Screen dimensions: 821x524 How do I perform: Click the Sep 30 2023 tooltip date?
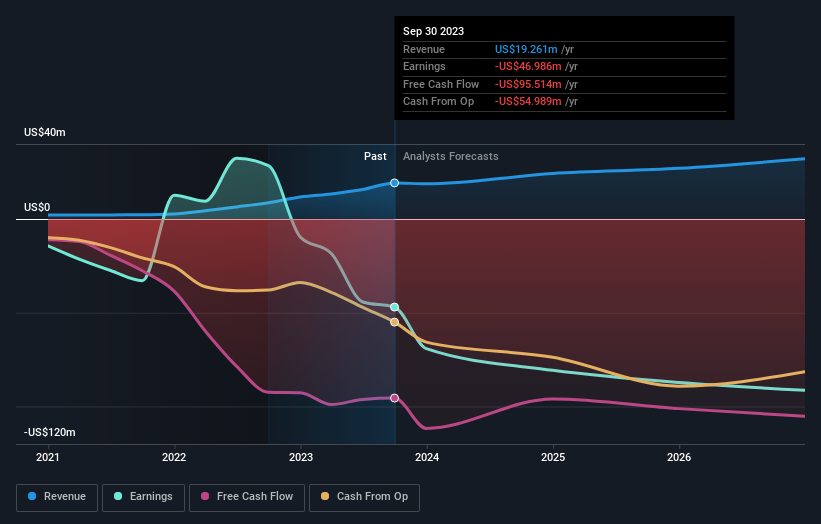click(x=433, y=31)
